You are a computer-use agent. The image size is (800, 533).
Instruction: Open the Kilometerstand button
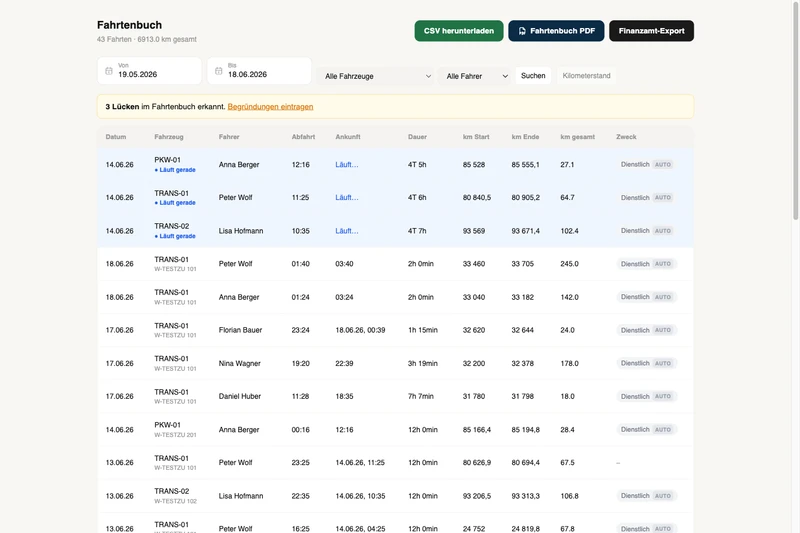586,75
